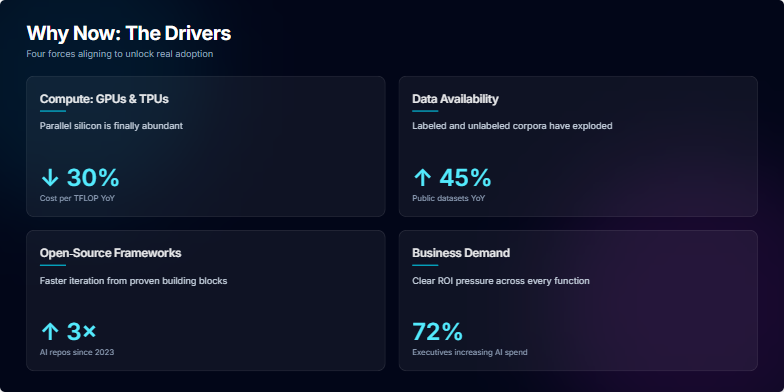Click the 'Executives increasing AI spend' caption
Viewport: 784px width, 392px height.
tap(470, 352)
